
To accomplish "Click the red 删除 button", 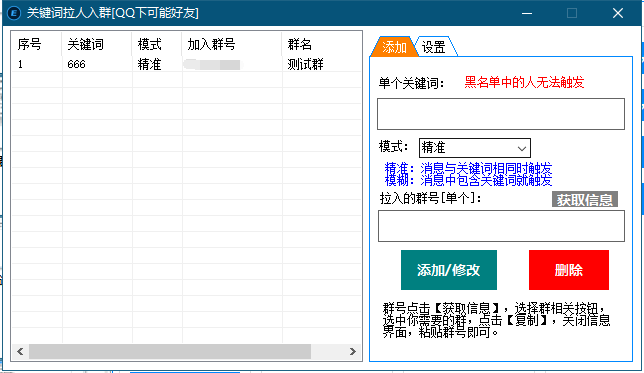I will point(568,270).
